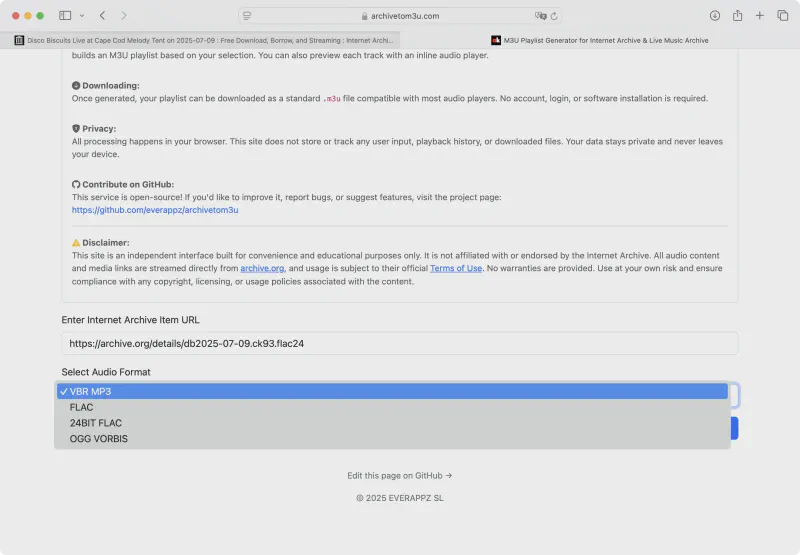800x555 pixels.
Task: Open a new tab with plus icon
Action: pos(760,16)
